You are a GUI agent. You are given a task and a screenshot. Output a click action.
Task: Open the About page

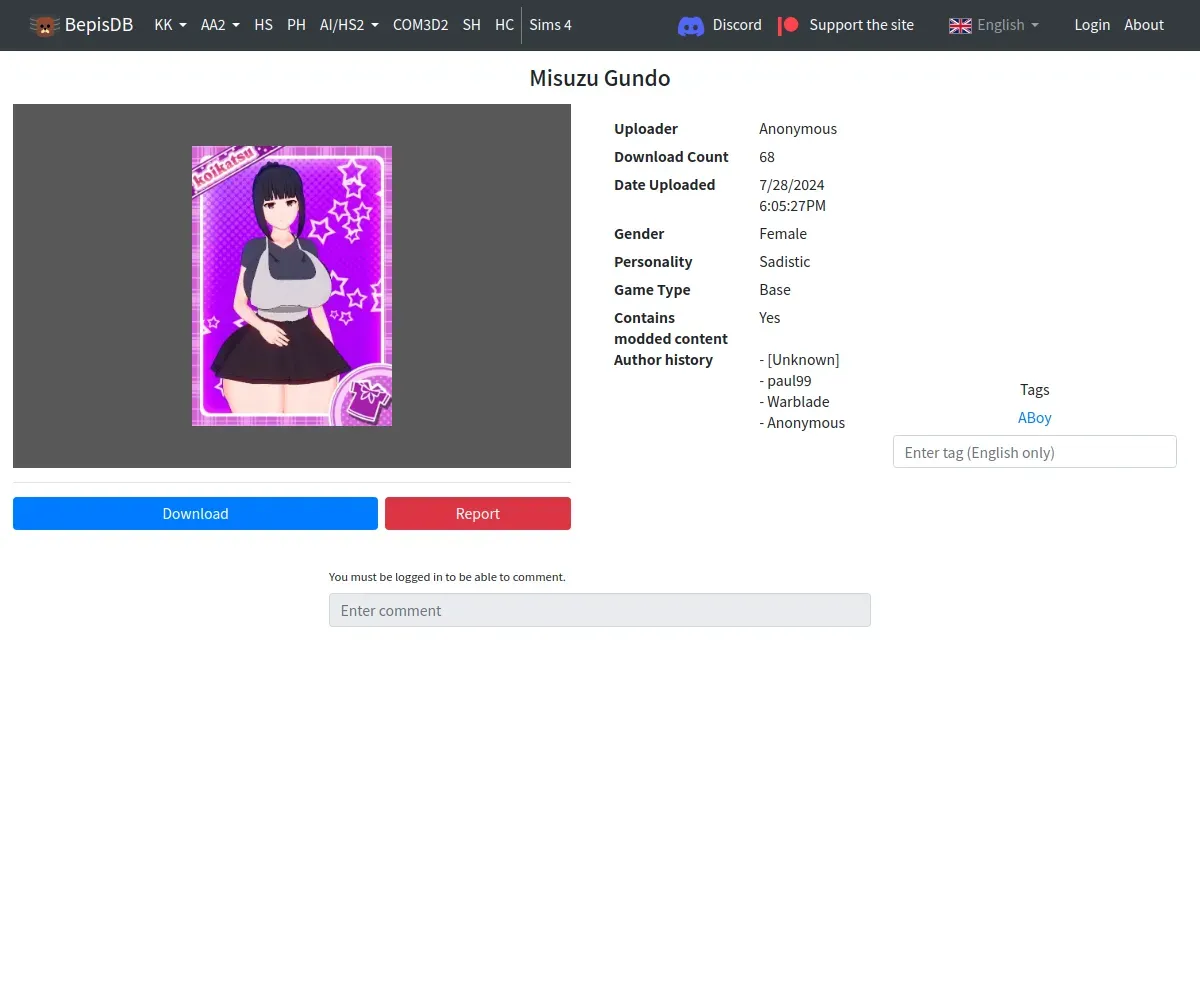coord(1144,25)
